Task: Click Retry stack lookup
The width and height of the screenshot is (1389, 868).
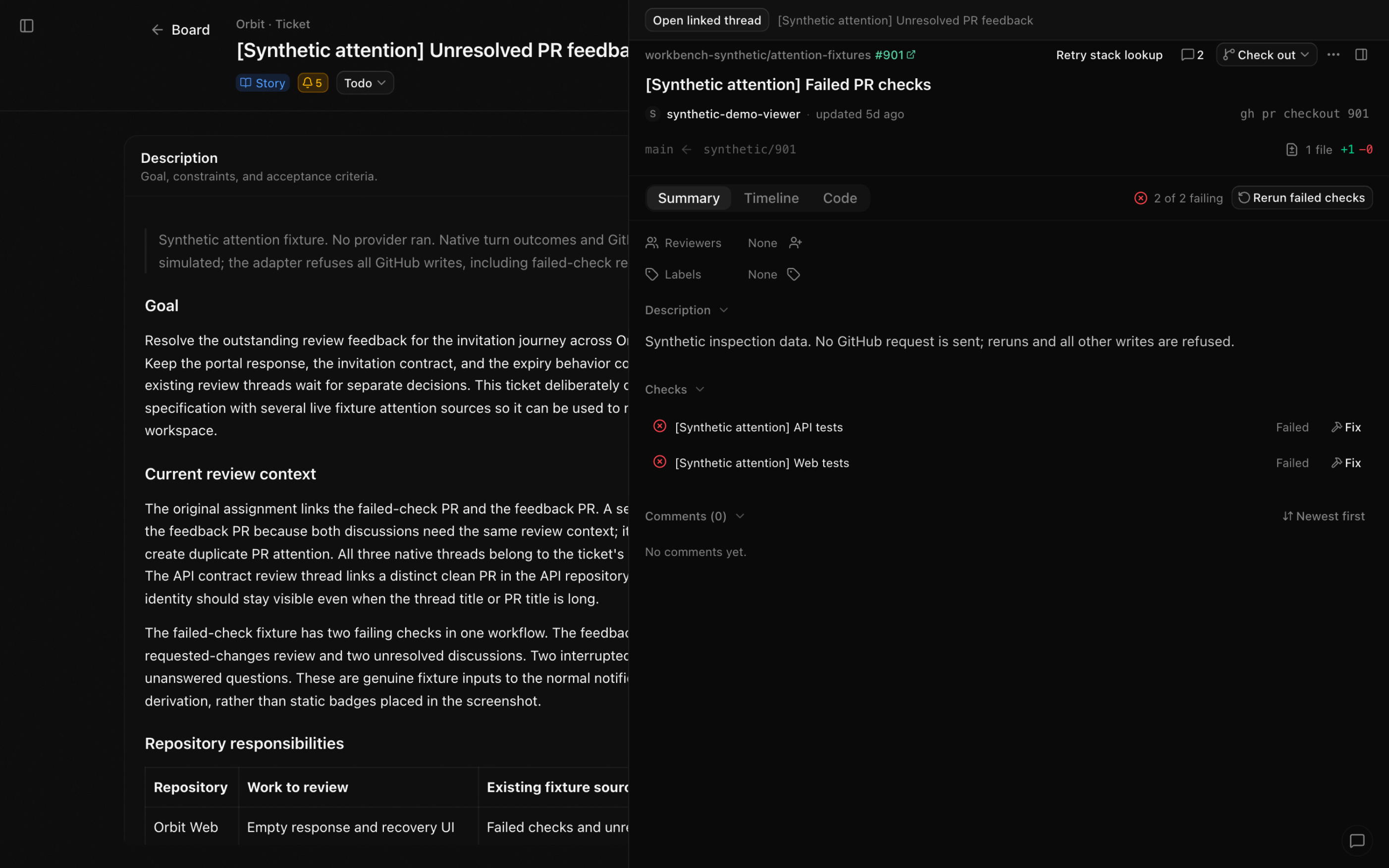Action: point(1109,55)
